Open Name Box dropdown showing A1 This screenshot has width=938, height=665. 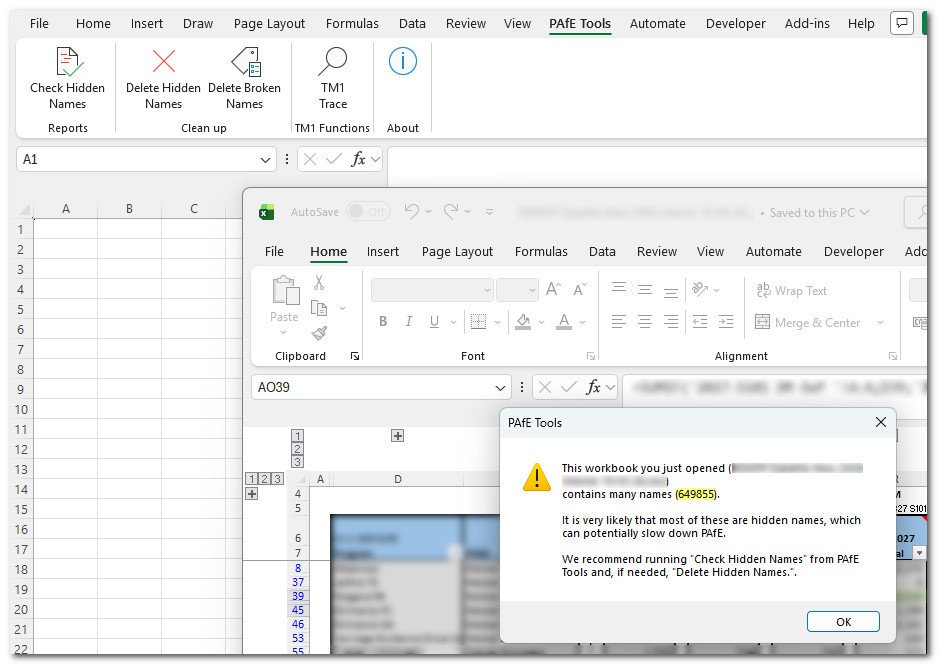(x=265, y=160)
